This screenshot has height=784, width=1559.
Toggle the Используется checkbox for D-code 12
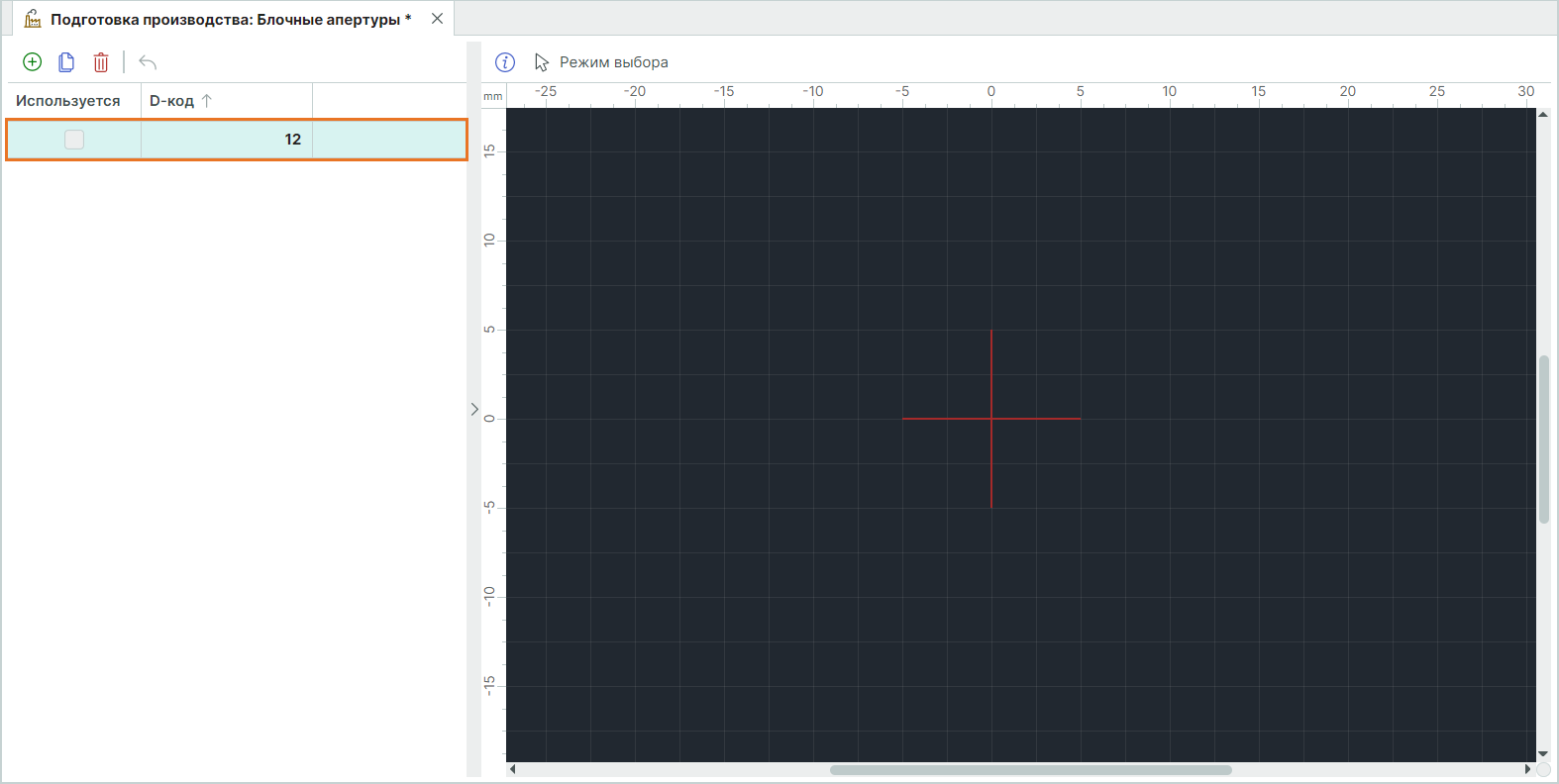point(74,140)
